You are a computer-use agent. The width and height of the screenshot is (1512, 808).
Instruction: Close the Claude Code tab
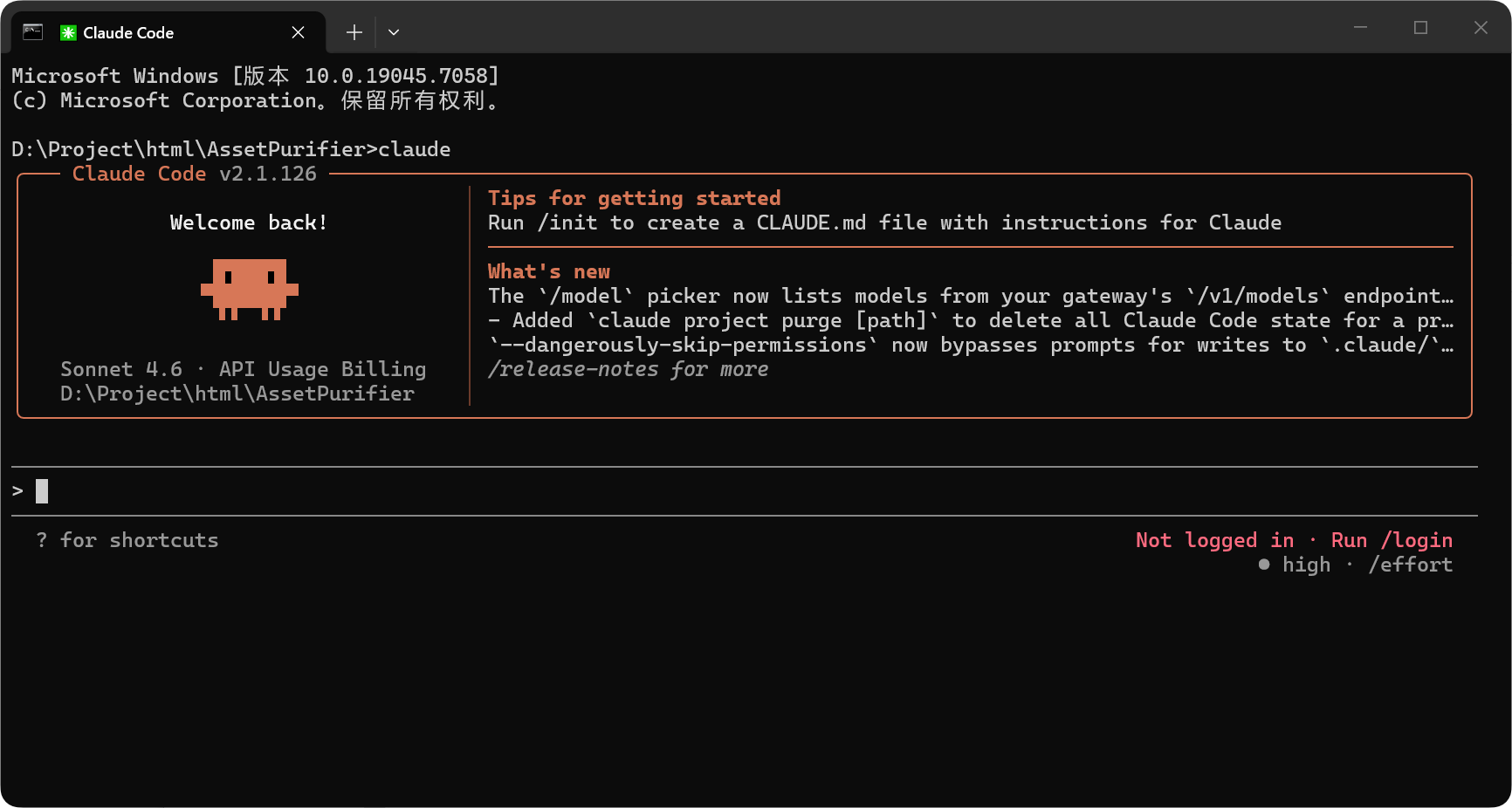coord(298,32)
